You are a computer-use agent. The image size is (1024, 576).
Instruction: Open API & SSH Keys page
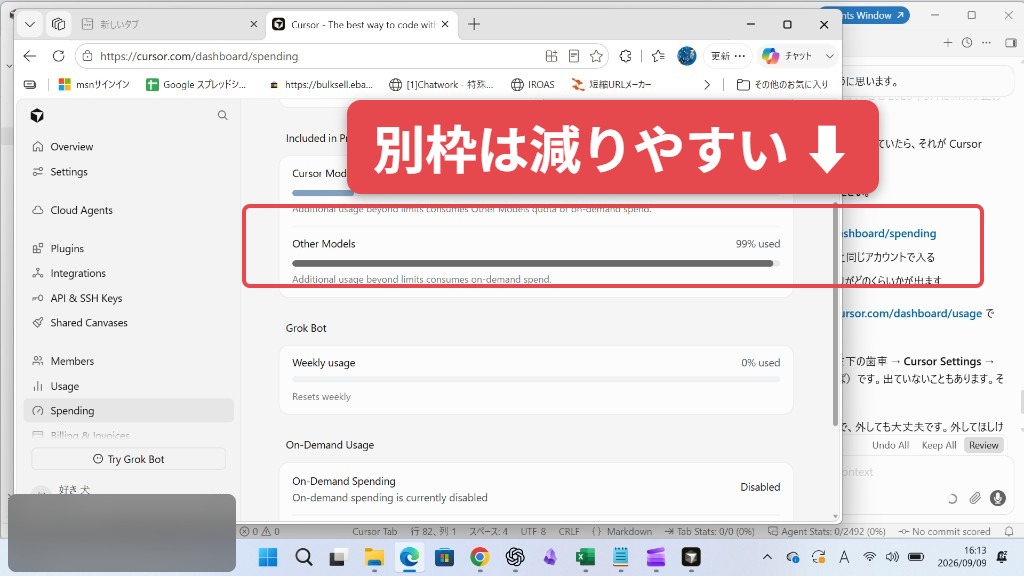(129, 298)
